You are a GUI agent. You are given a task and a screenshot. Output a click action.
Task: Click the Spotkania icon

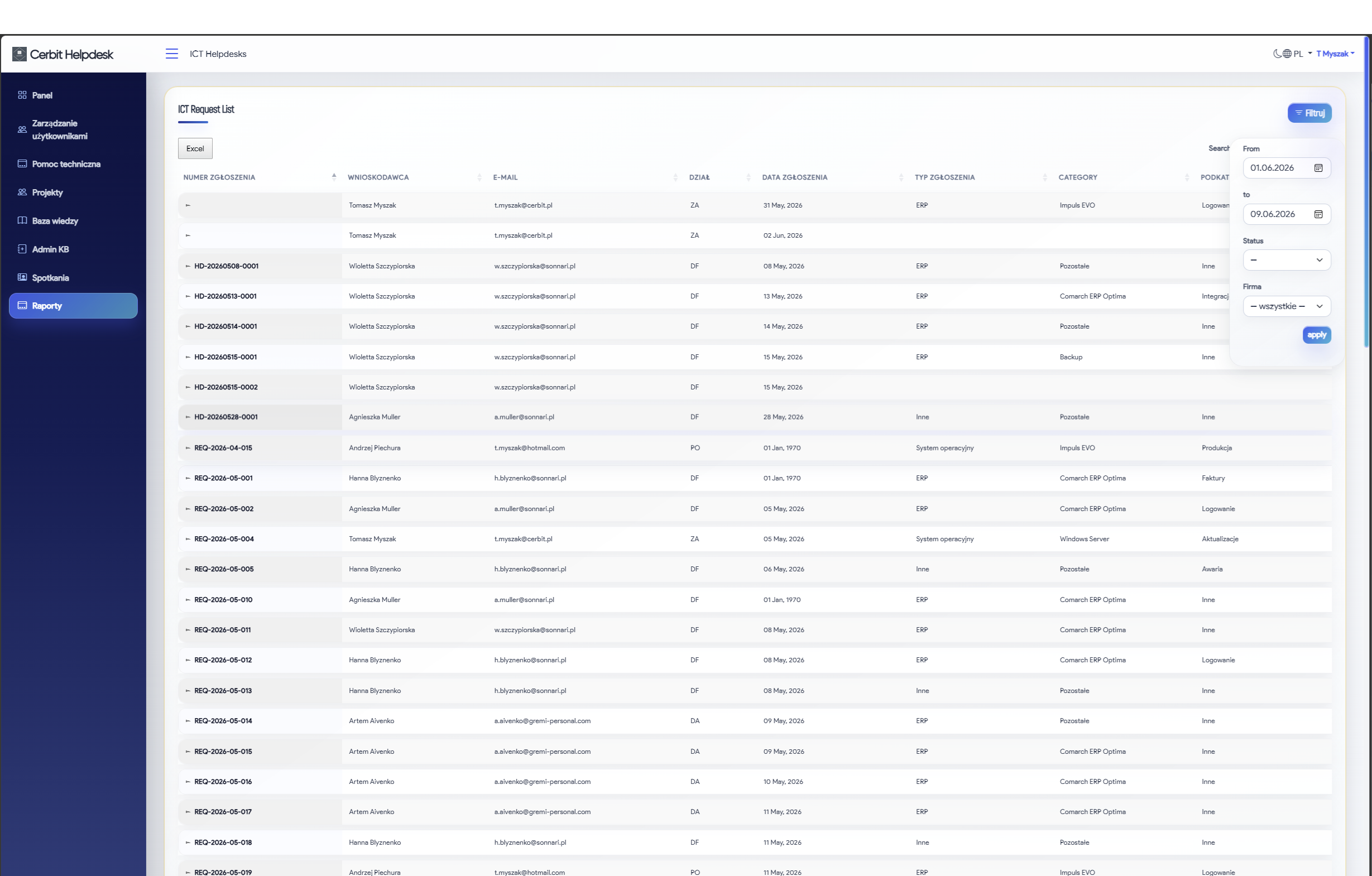22,277
